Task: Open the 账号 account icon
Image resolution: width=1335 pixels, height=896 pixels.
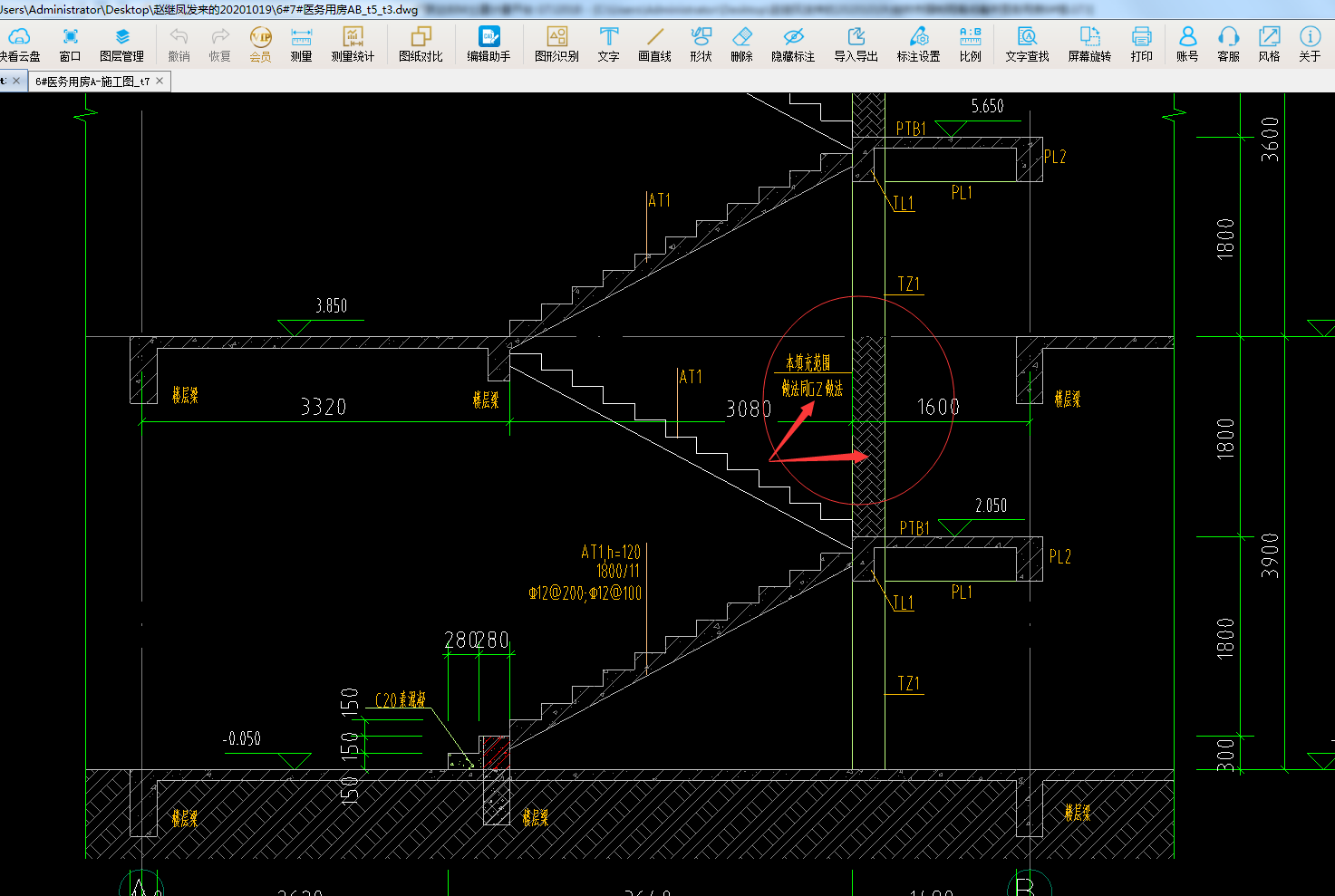Action: pyautogui.click(x=1187, y=43)
